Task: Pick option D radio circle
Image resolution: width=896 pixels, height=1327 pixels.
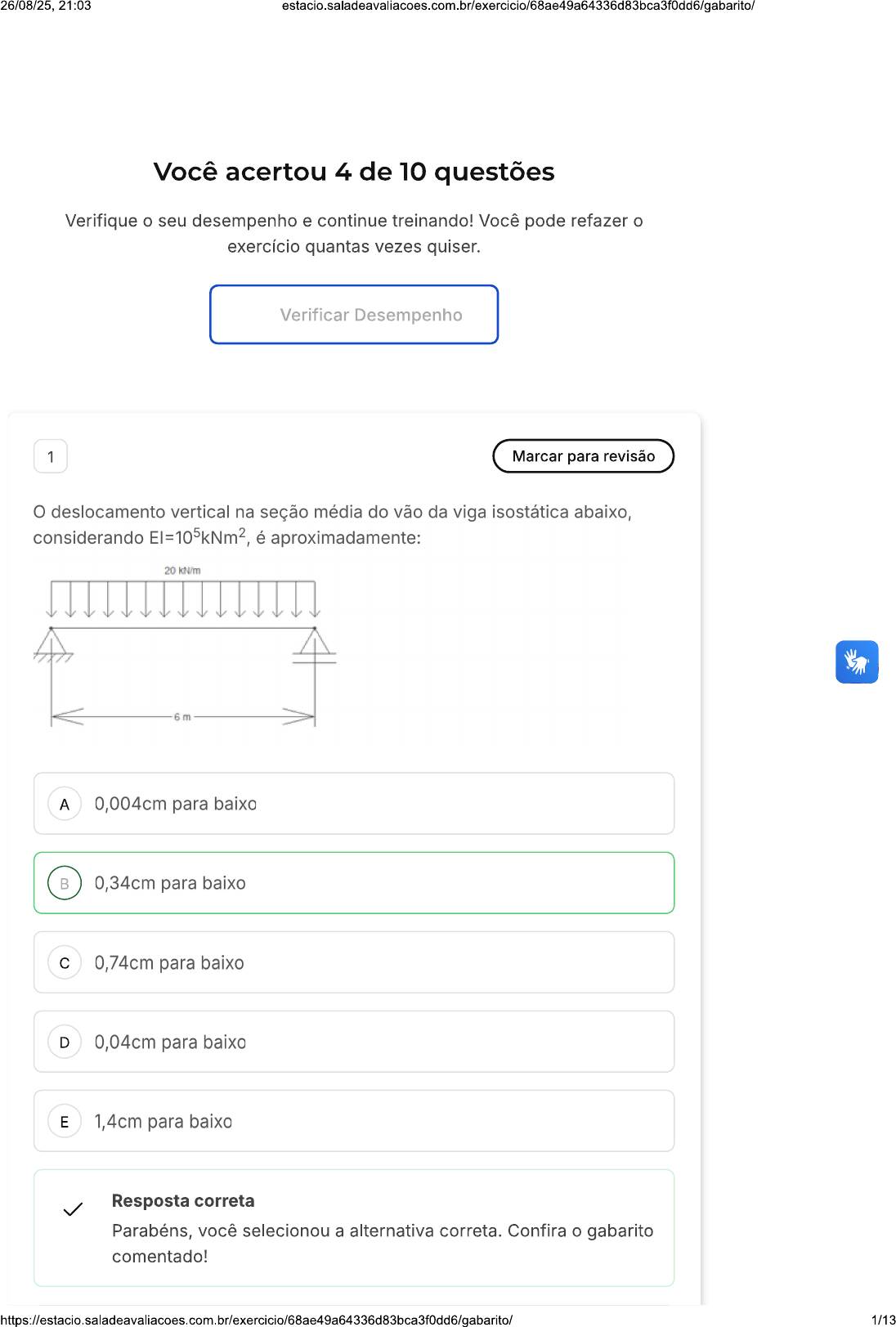Action: pyautogui.click(x=65, y=1042)
